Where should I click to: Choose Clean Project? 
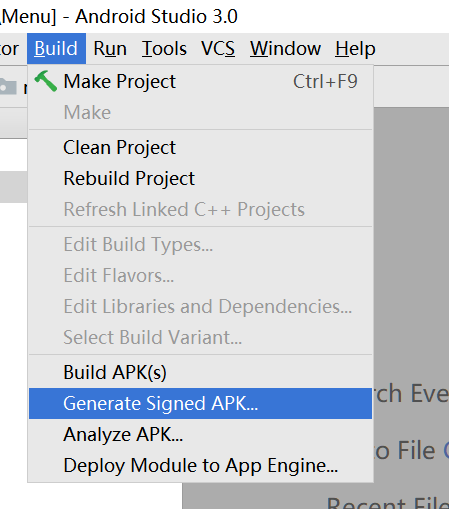[200, 148]
